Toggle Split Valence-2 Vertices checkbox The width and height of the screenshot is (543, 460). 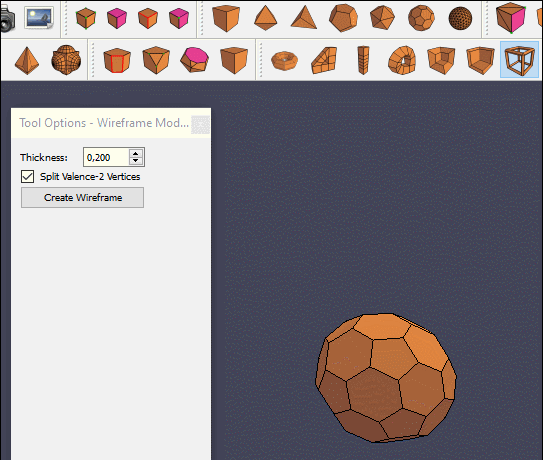[x=27, y=177]
